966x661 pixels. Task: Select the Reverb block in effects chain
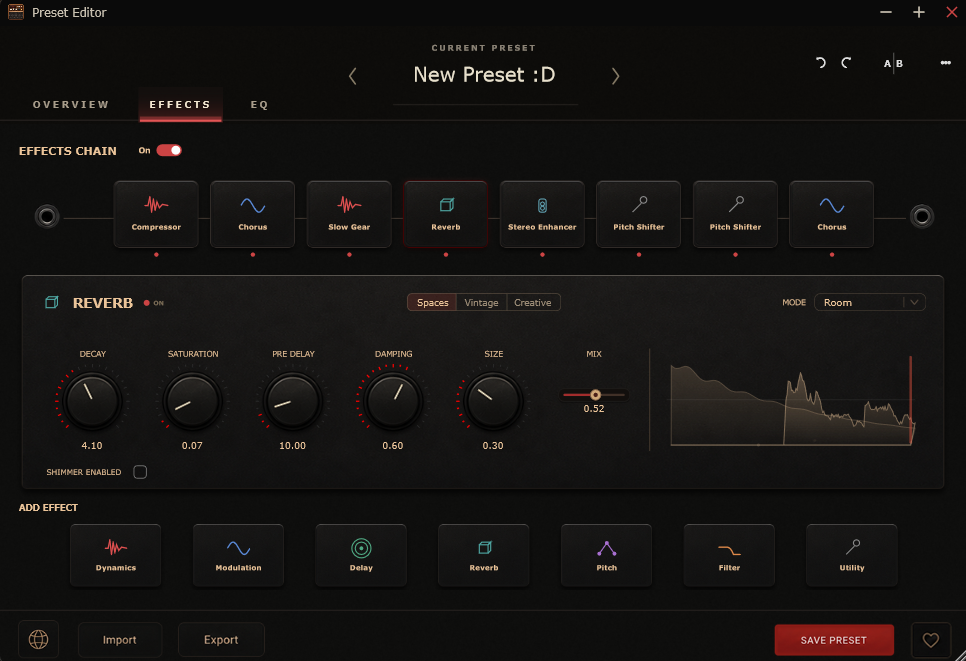(x=445, y=214)
